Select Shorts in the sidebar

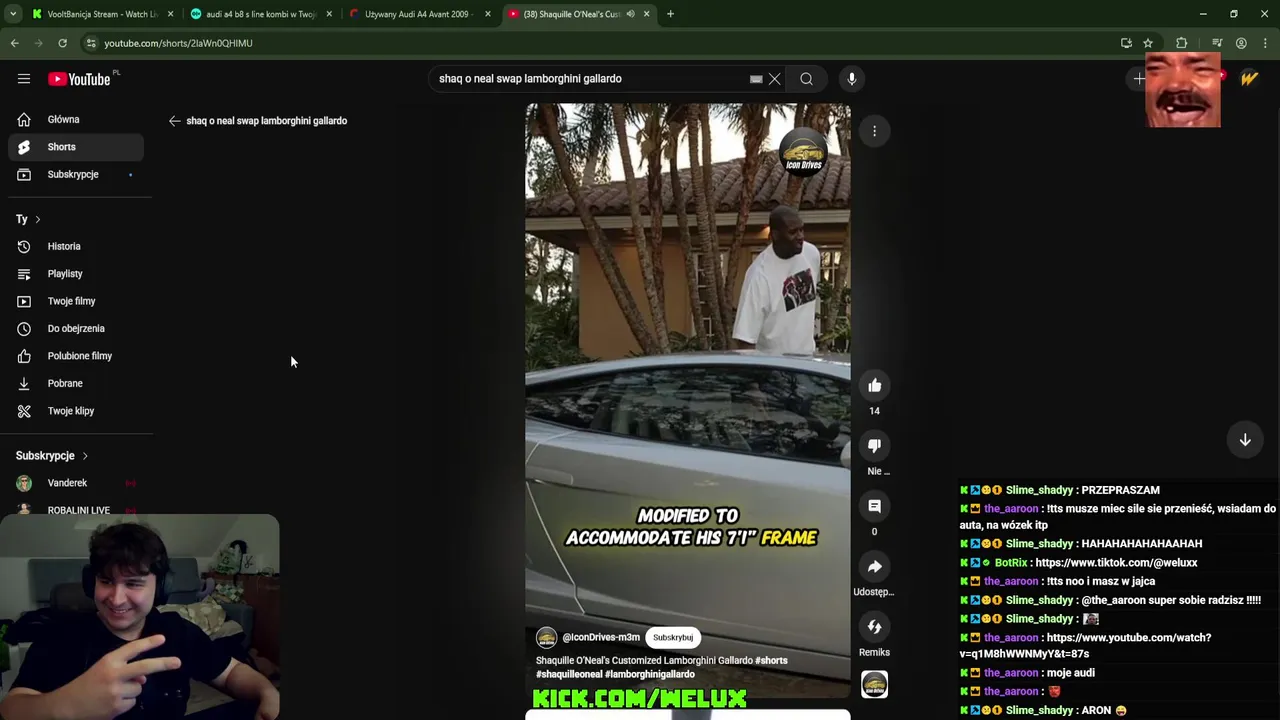click(76, 147)
